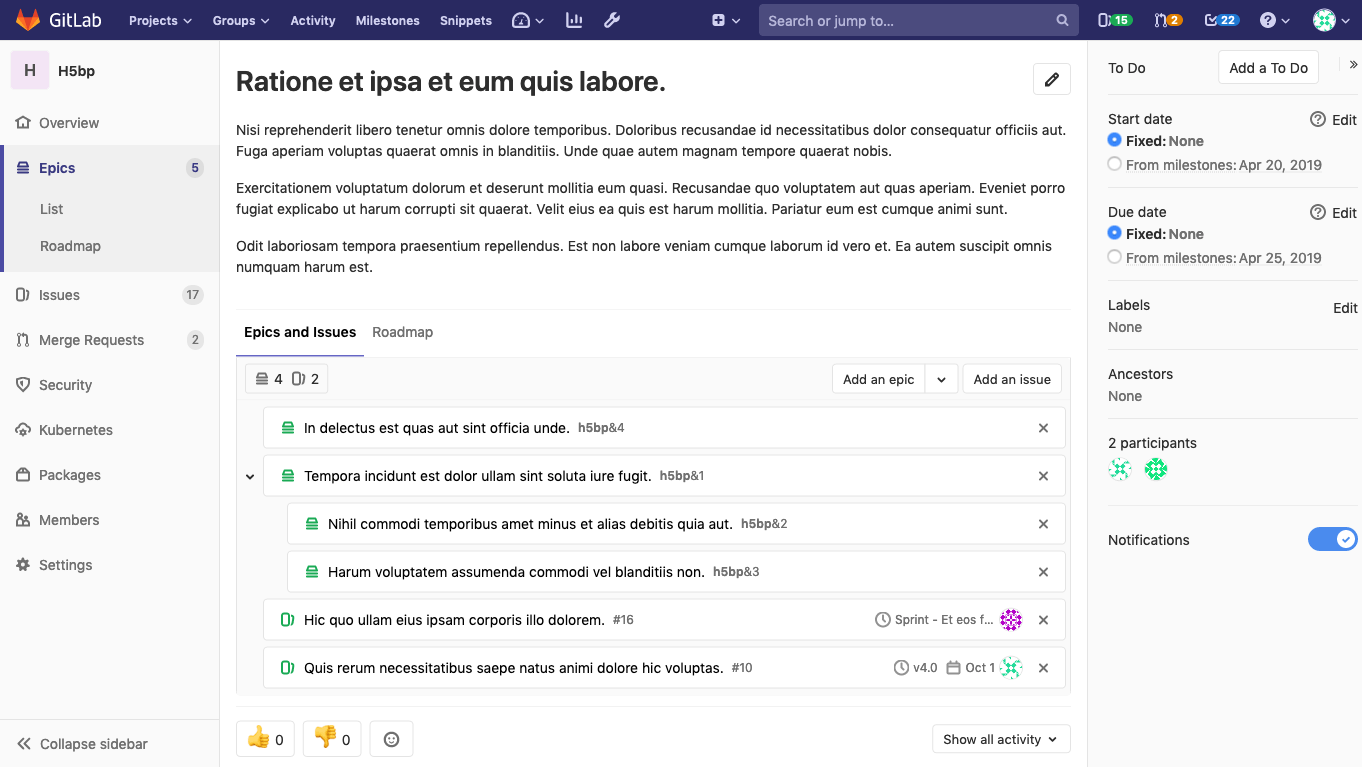Click the Add a To Do button
1362x767 pixels.
[1268, 68]
